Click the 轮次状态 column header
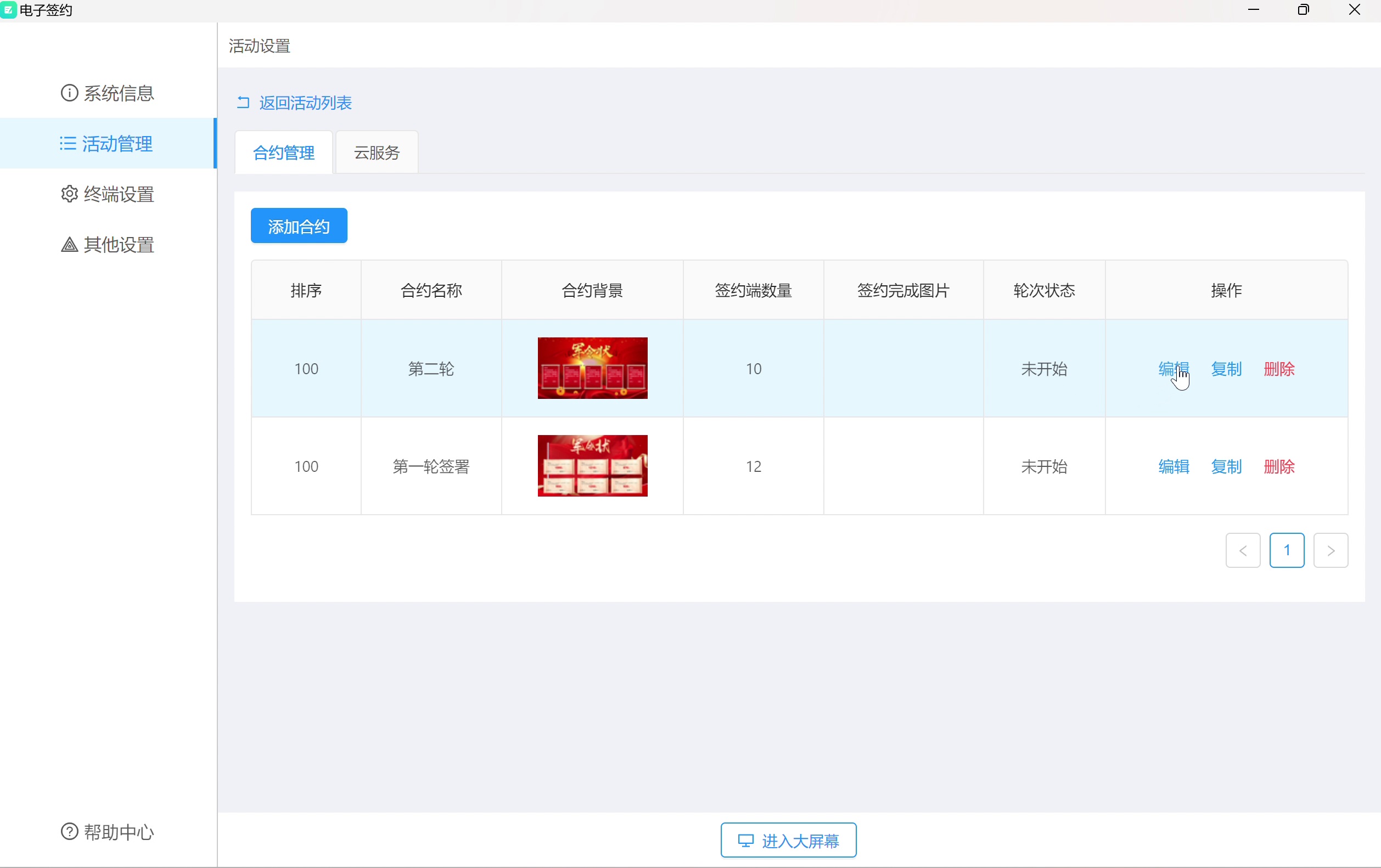Image resolution: width=1381 pixels, height=868 pixels. [x=1045, y=290]
